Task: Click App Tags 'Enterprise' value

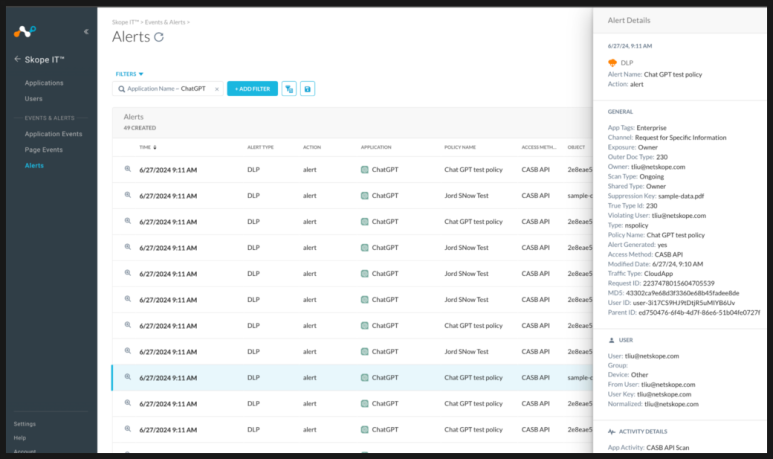Action: [651, 128]
